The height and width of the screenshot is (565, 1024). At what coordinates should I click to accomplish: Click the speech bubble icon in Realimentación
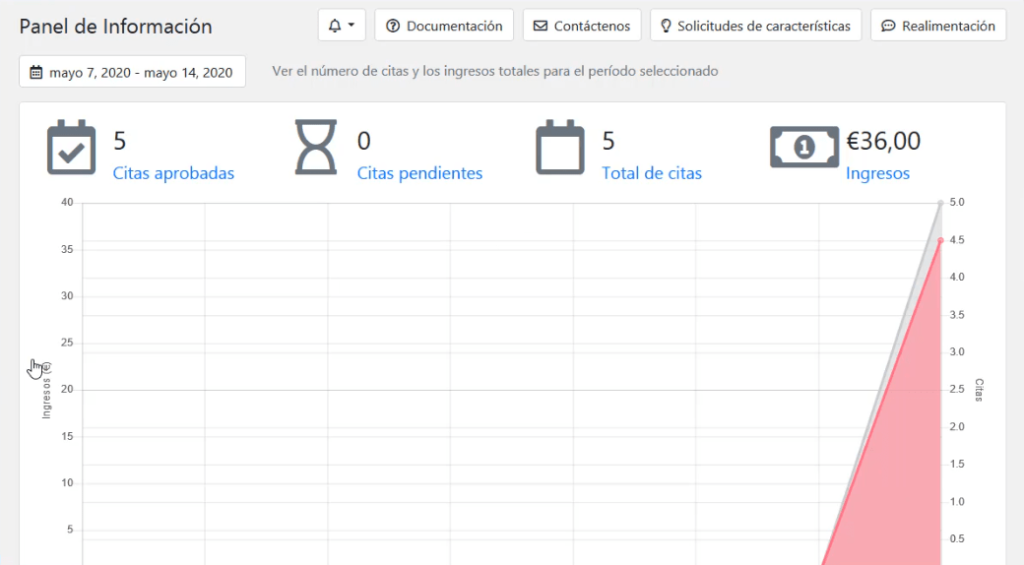[x=888, y=26]
